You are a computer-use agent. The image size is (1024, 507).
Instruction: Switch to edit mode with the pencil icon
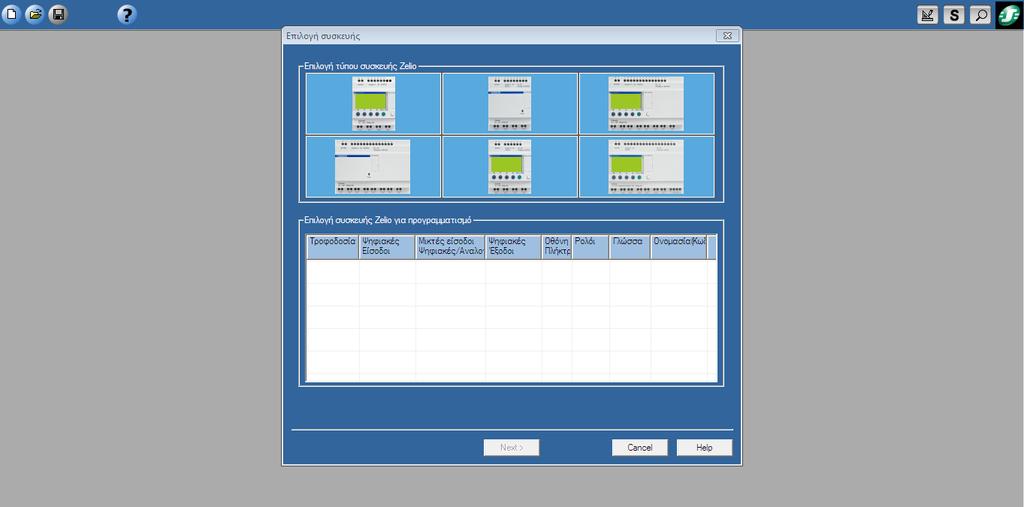point(927,15)
